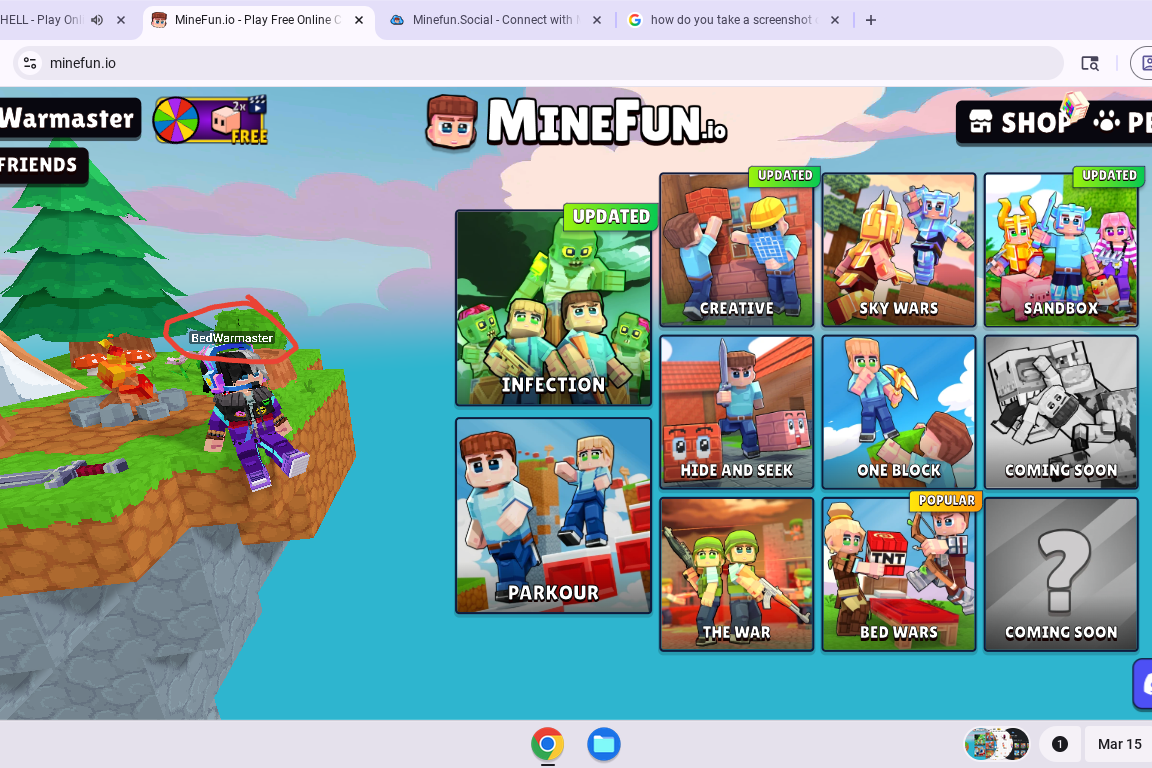1152x768 pixels.
Task: Open the Mar 15 date status tray
Action: (x=1118, y=744)
